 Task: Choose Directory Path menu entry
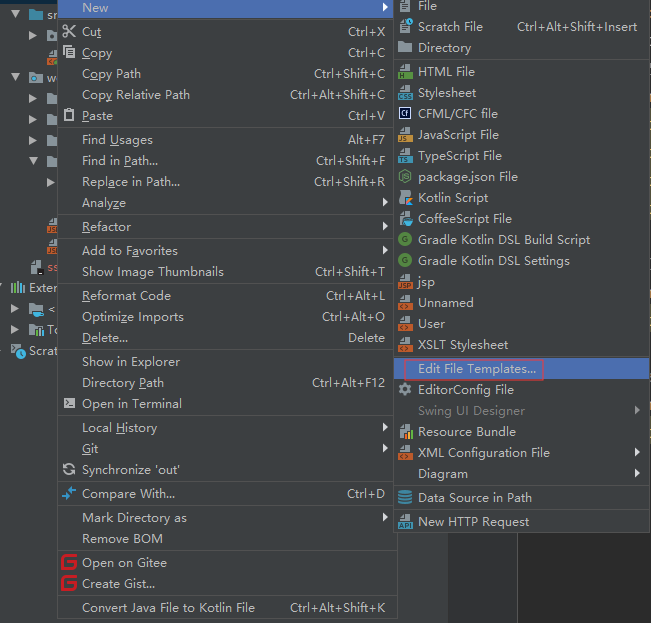pos(225,383)
